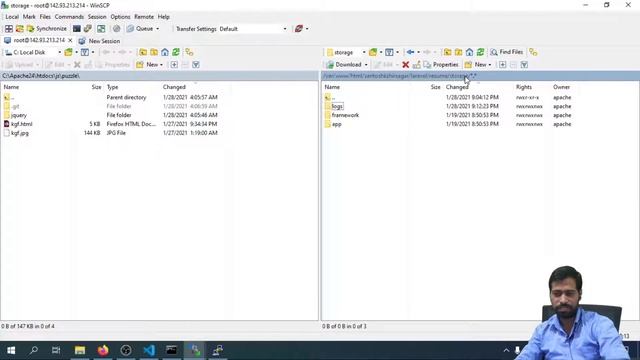Open Visual Studio Code from the taskbar
This screenshot has height=360, width=640.
(x=149, y=350)
